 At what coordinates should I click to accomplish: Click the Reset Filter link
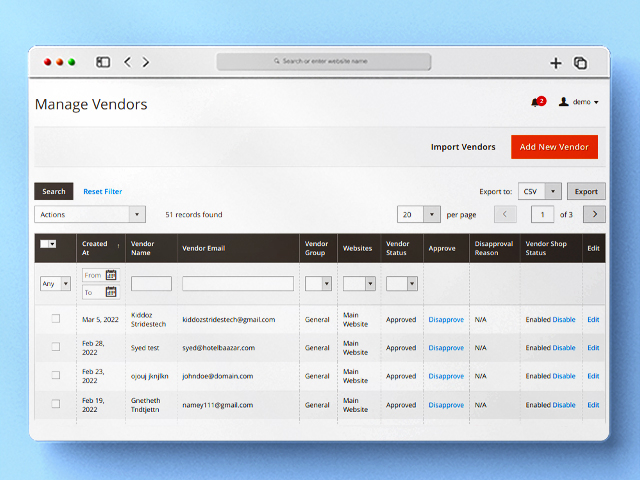coord(103,191)
